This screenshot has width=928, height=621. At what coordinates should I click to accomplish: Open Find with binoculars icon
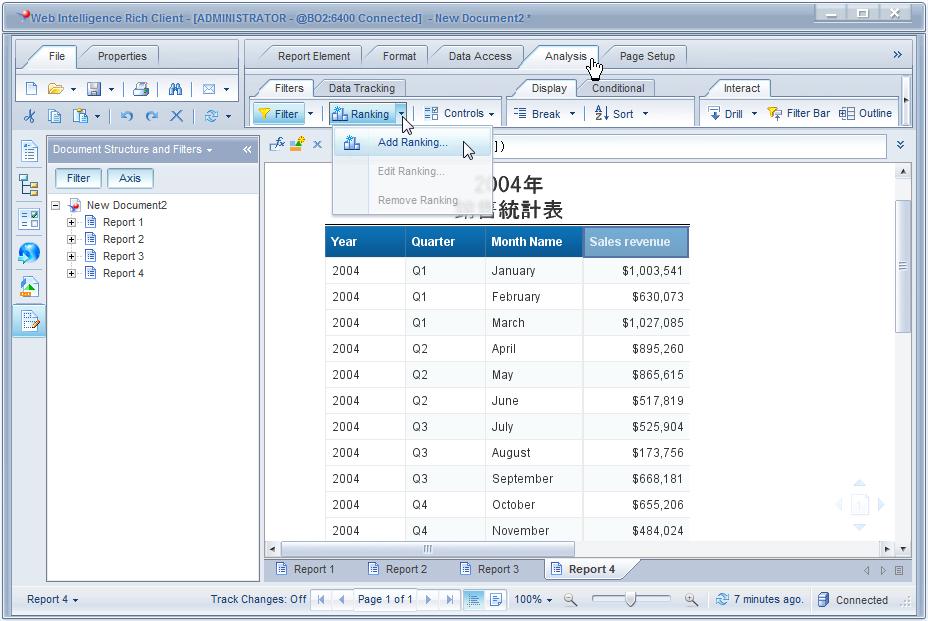175,89
